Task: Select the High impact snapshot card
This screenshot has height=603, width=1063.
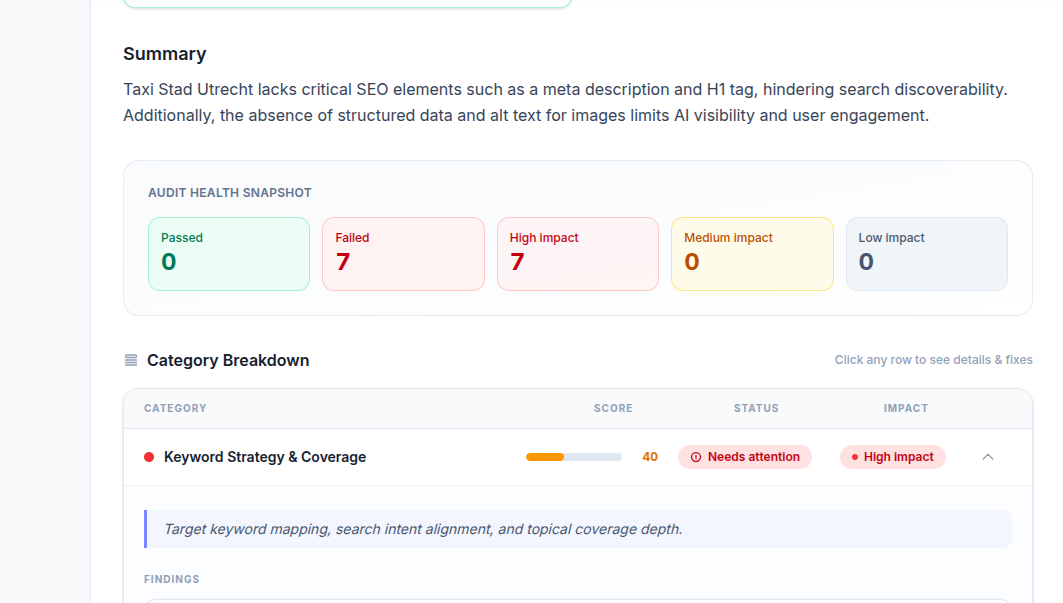Action: (578, 254)
